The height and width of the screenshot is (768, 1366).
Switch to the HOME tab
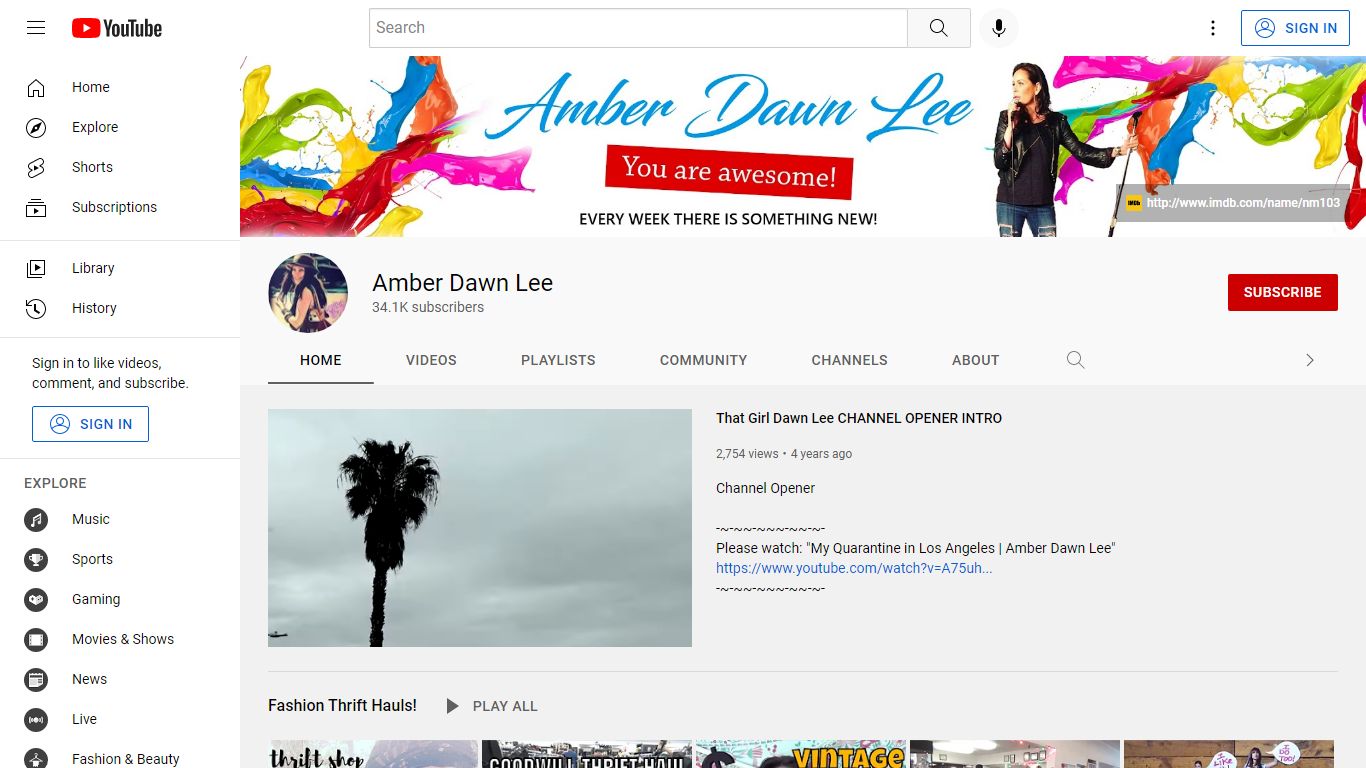click(x=321, y=360)
